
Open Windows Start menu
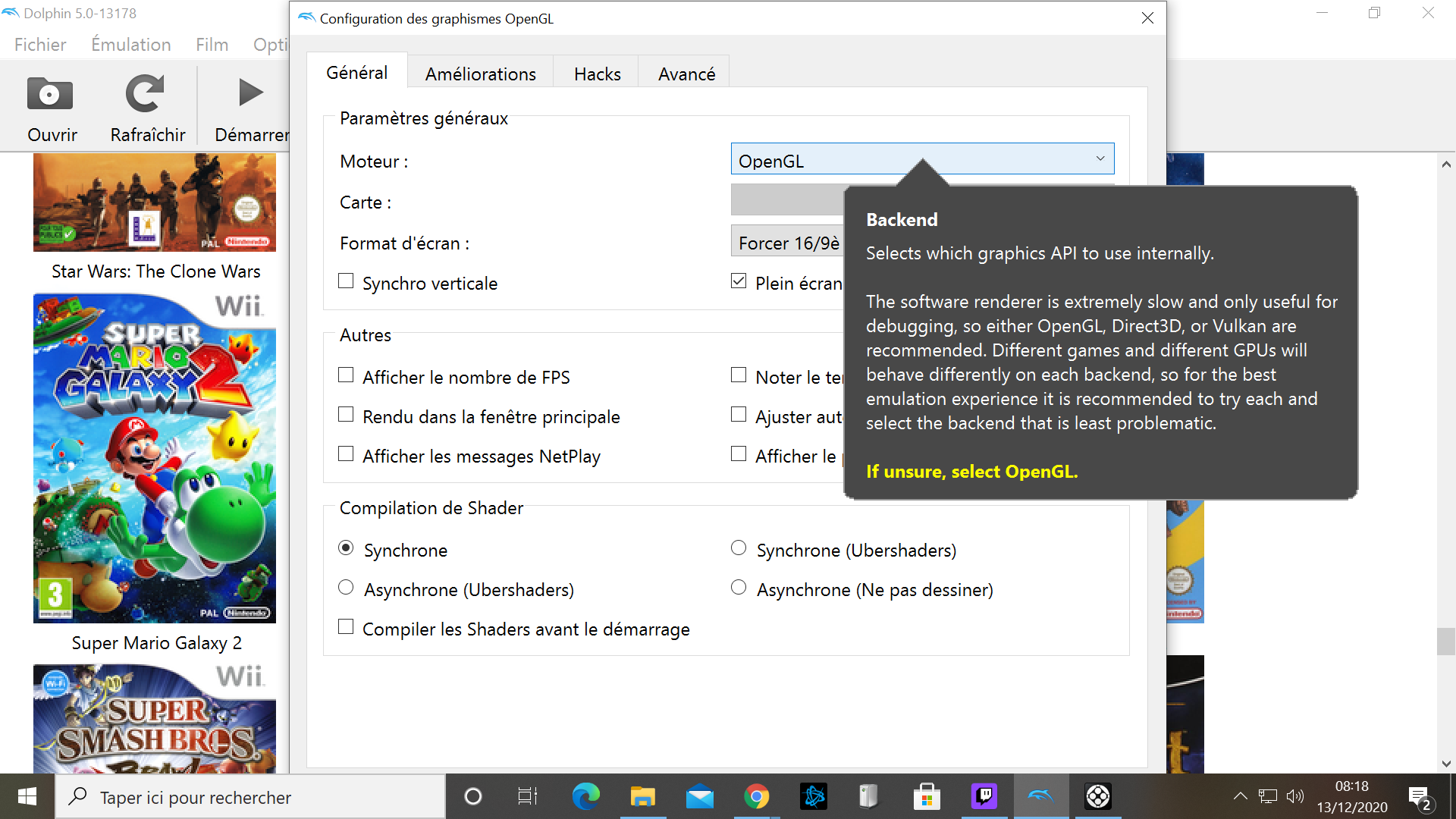[27, 796]
